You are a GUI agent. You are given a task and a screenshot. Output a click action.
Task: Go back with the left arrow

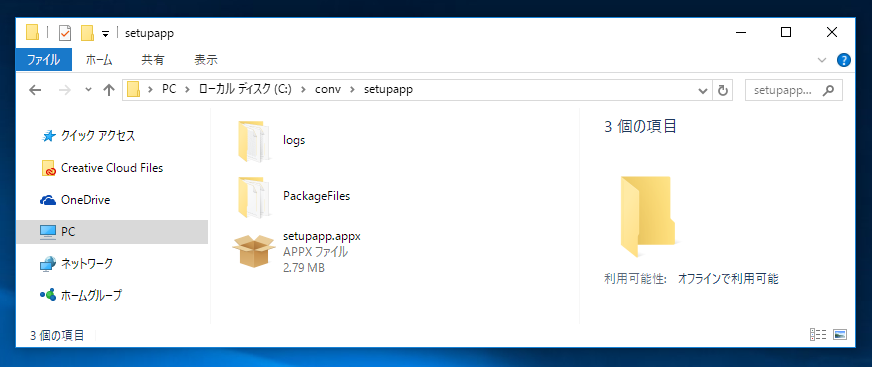pyautogui.click(x=35, y=90)
